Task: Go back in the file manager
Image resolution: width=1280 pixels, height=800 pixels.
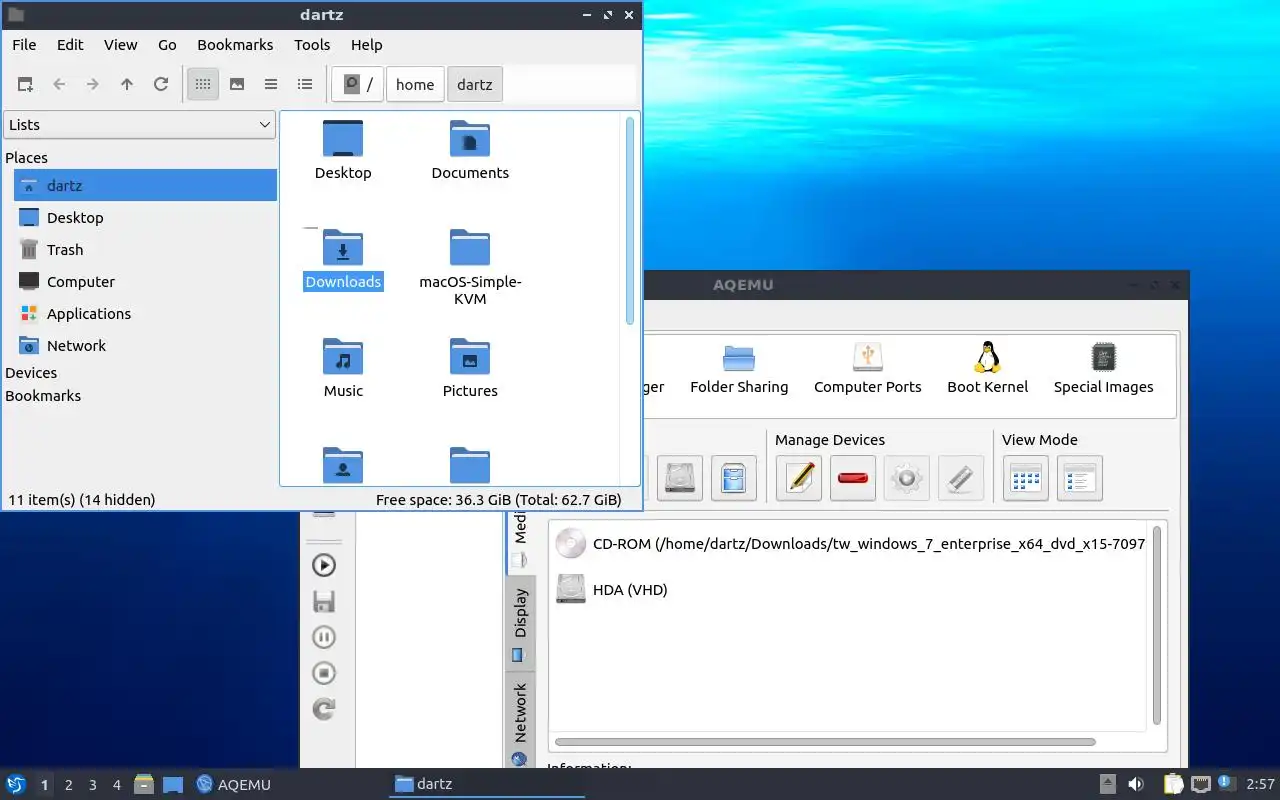Action: [x=59, y=84]
